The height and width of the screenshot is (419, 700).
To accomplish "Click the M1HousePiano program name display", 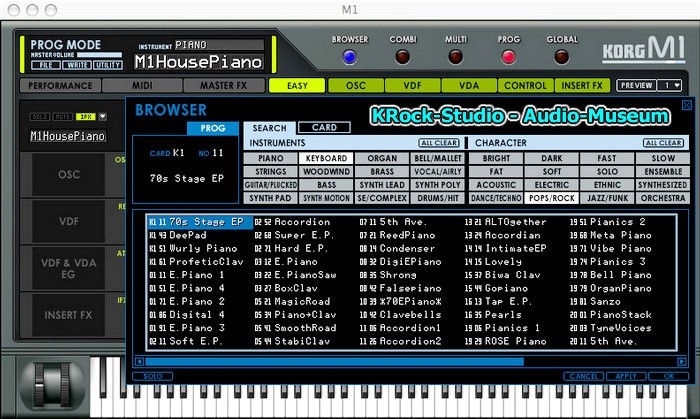I will pyautogui.click(x=199, y=62).
